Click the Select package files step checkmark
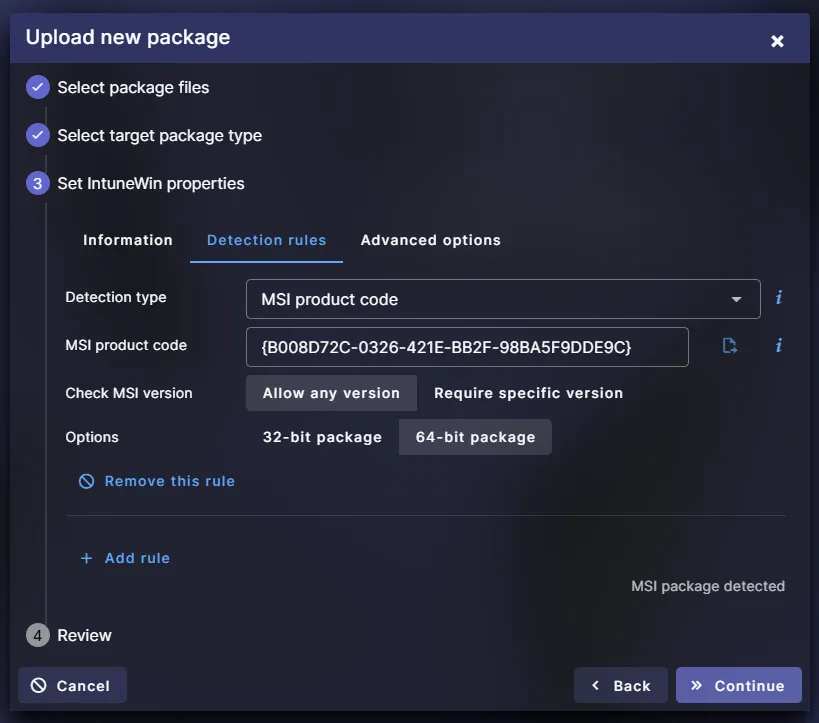The width and height of the screenshot is (819, 723). [38, 87]
